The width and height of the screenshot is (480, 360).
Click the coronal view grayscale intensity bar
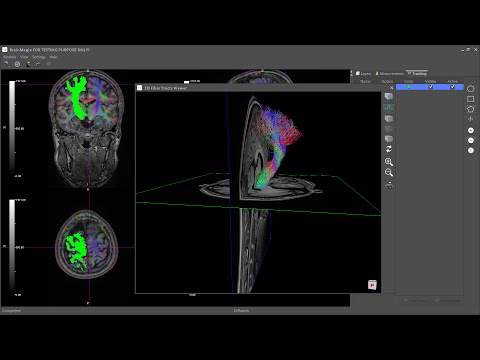[12, 128]
